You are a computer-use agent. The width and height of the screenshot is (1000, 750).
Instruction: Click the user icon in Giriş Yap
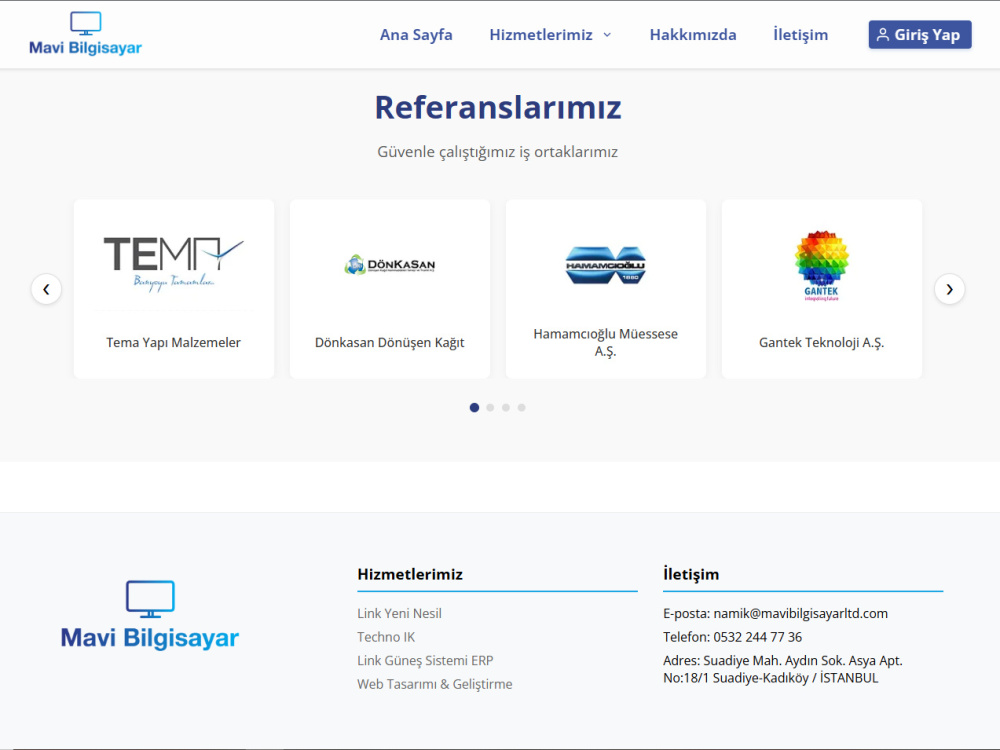[883, 34]
